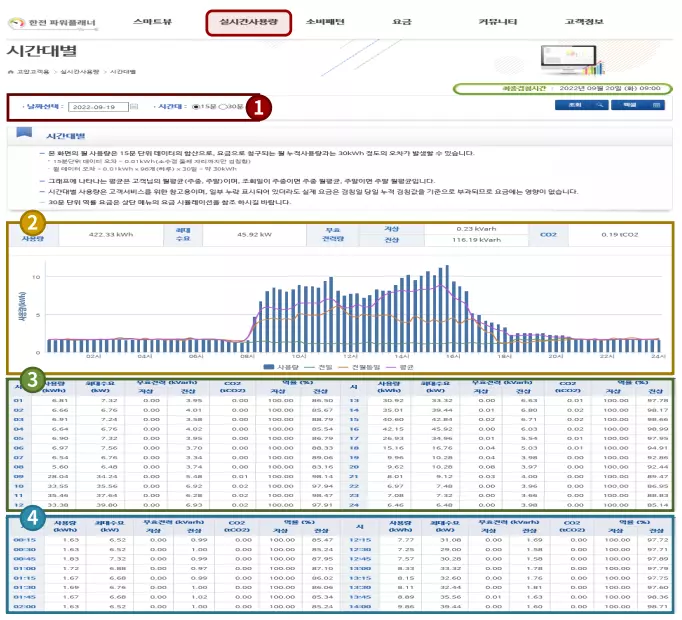Select the 30분 time interval radio button

223,107
